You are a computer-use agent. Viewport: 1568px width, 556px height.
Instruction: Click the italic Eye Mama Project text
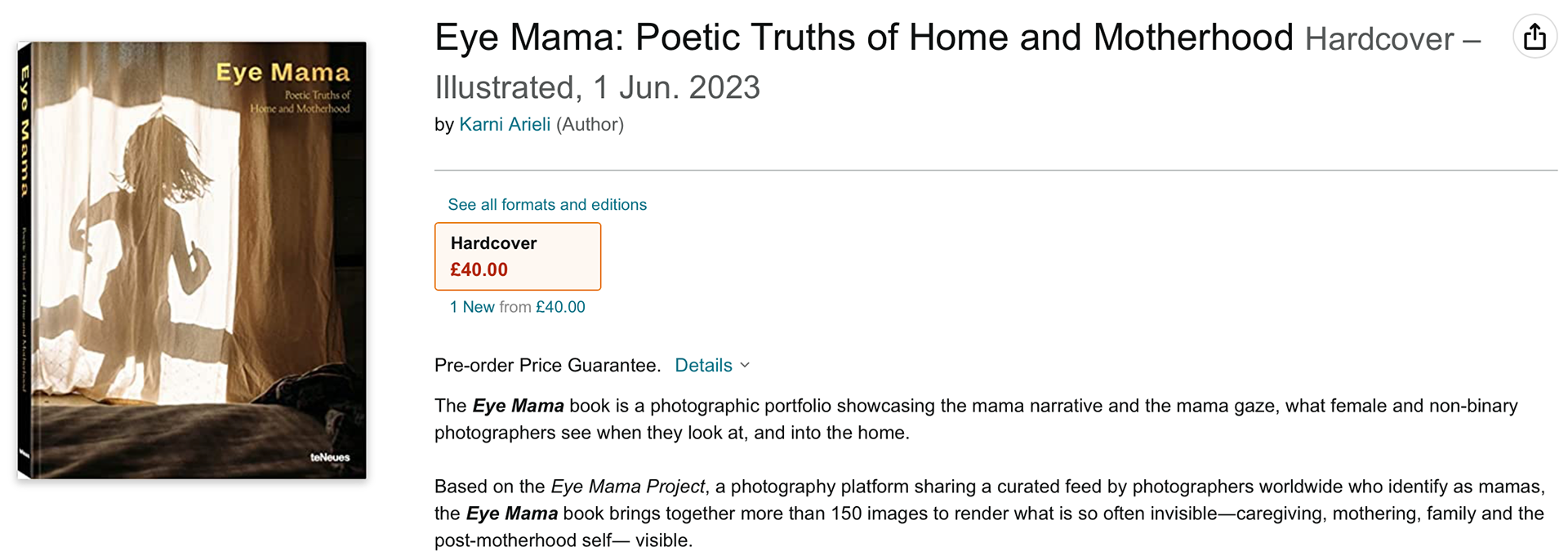627,487
